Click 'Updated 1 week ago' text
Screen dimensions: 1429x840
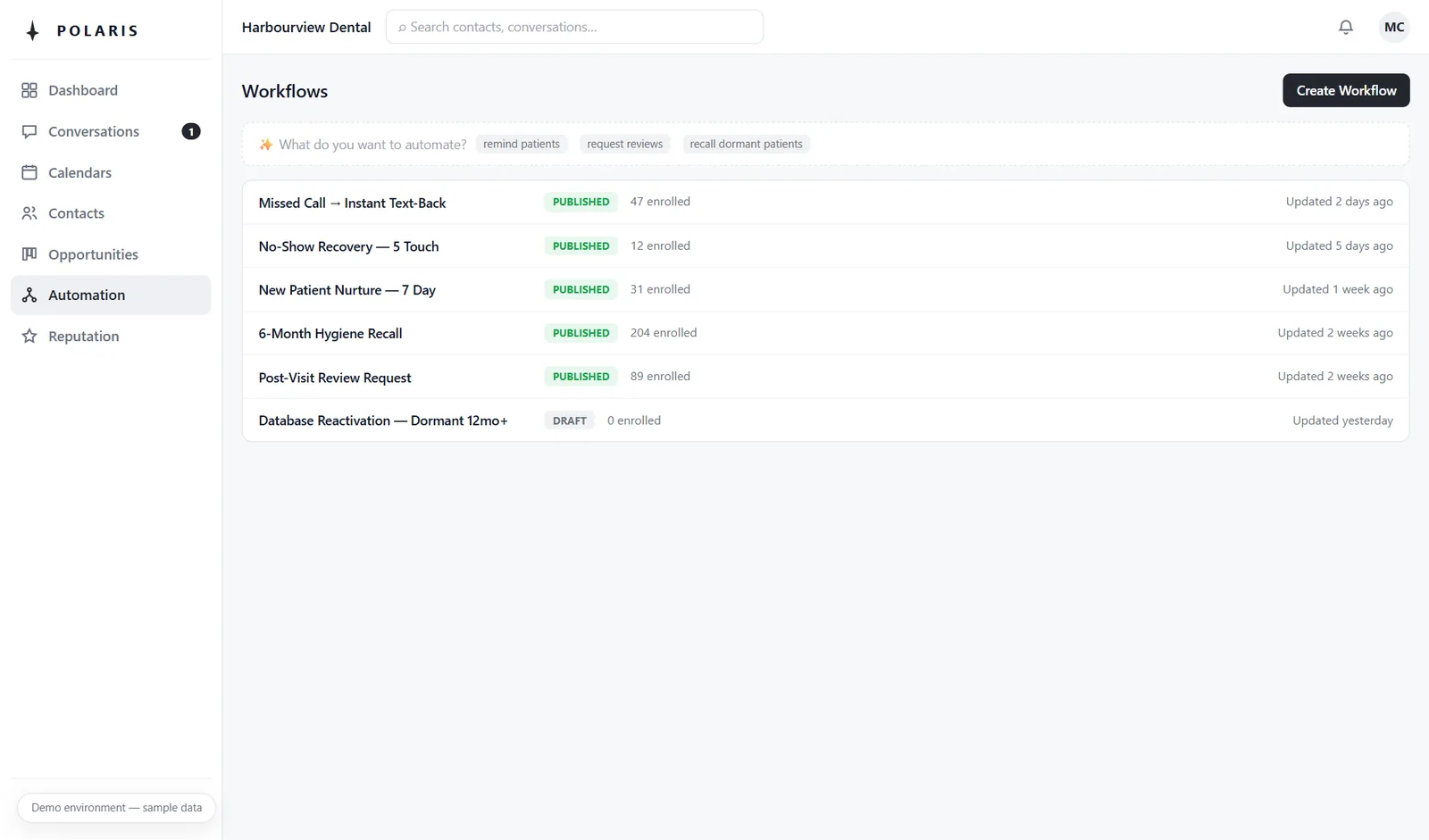point(1338,289)
